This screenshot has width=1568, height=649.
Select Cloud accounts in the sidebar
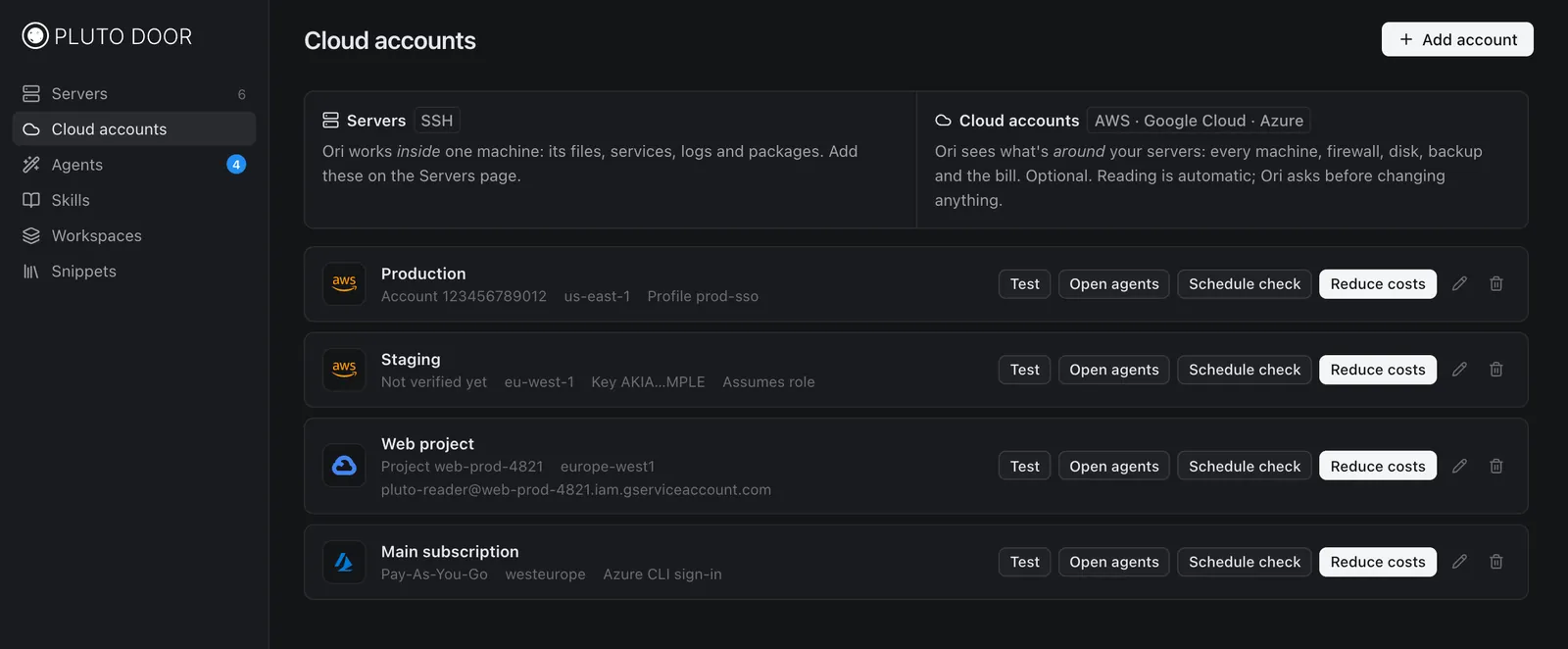[134, 129]
